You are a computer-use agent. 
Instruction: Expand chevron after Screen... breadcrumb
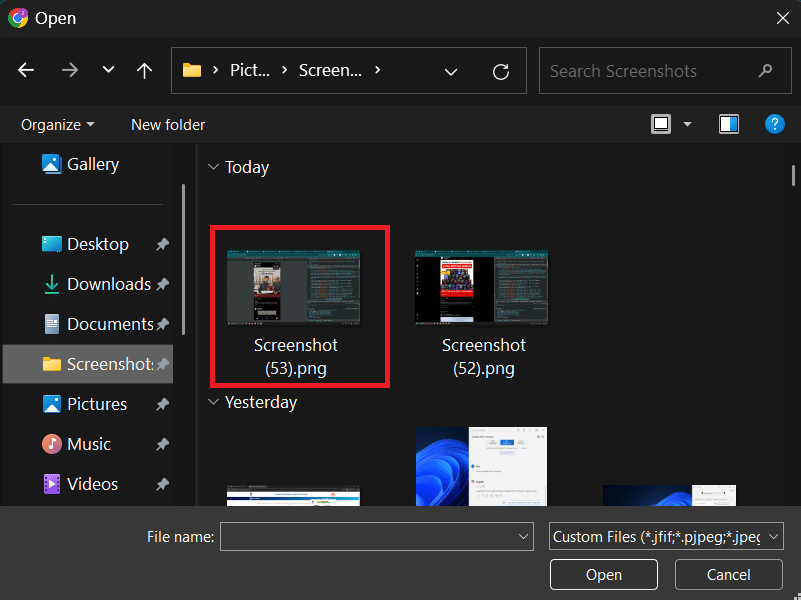click(378, 70)
